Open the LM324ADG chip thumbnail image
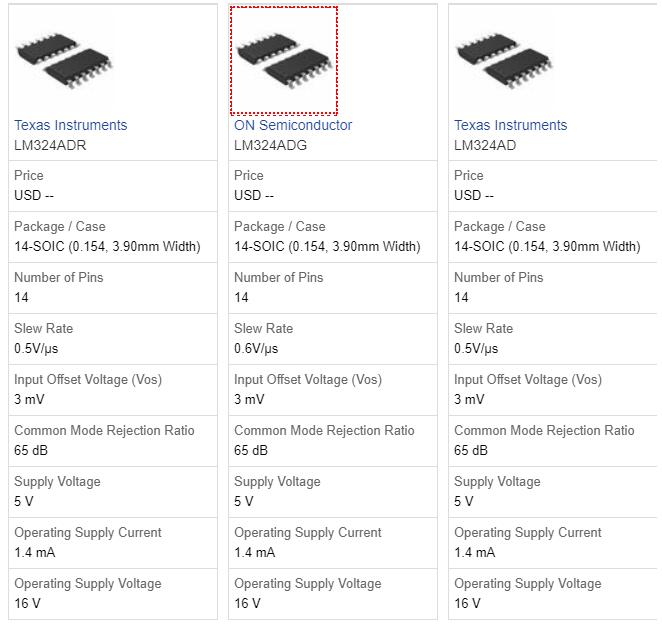 click(284, 60)
